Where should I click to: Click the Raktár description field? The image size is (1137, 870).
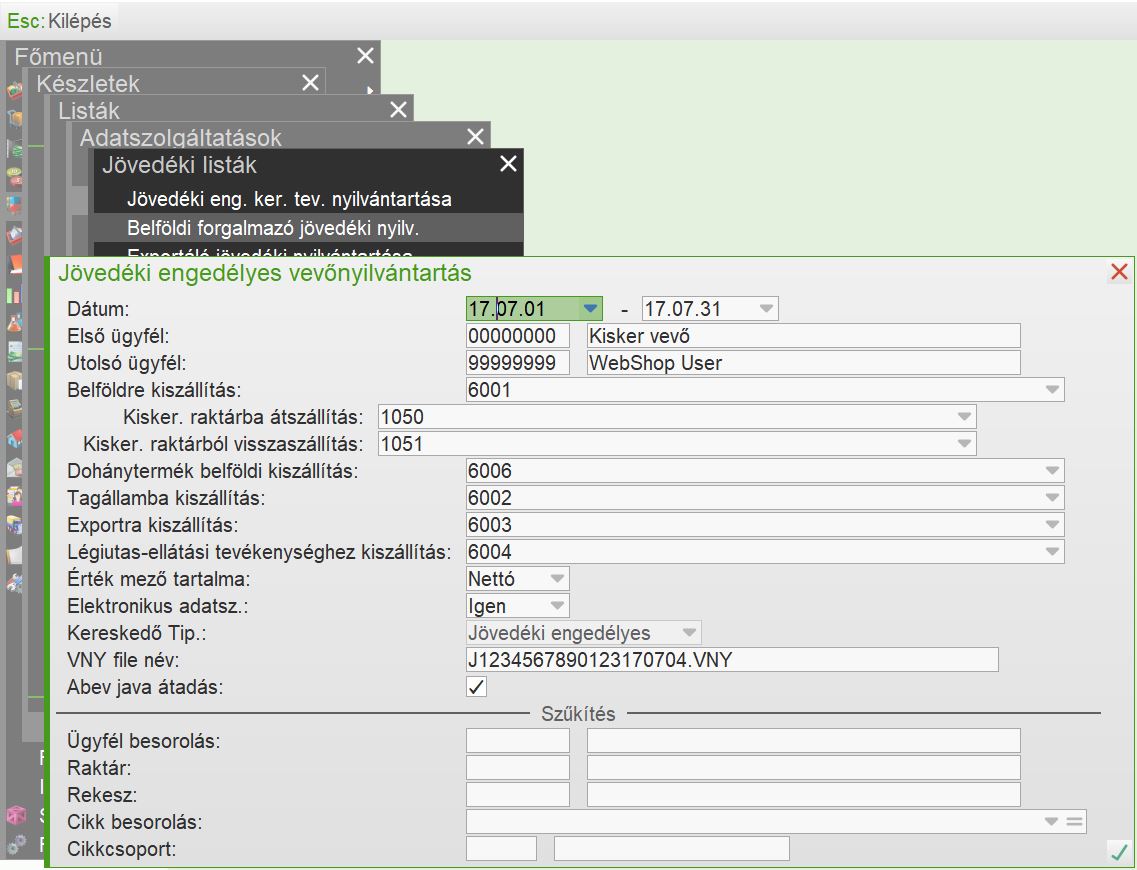point(803,768)
